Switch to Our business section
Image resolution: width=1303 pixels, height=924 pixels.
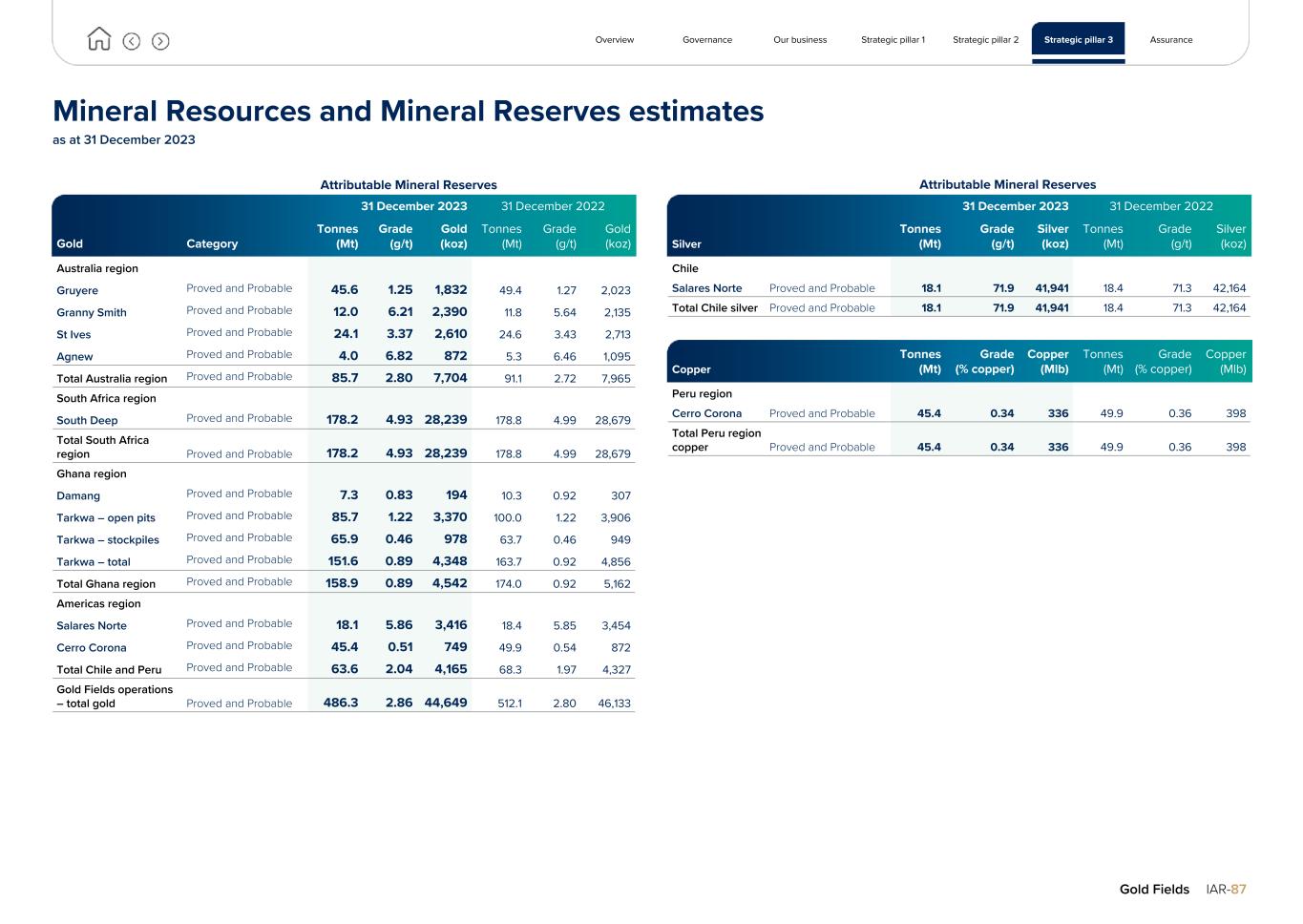point(800,40)
